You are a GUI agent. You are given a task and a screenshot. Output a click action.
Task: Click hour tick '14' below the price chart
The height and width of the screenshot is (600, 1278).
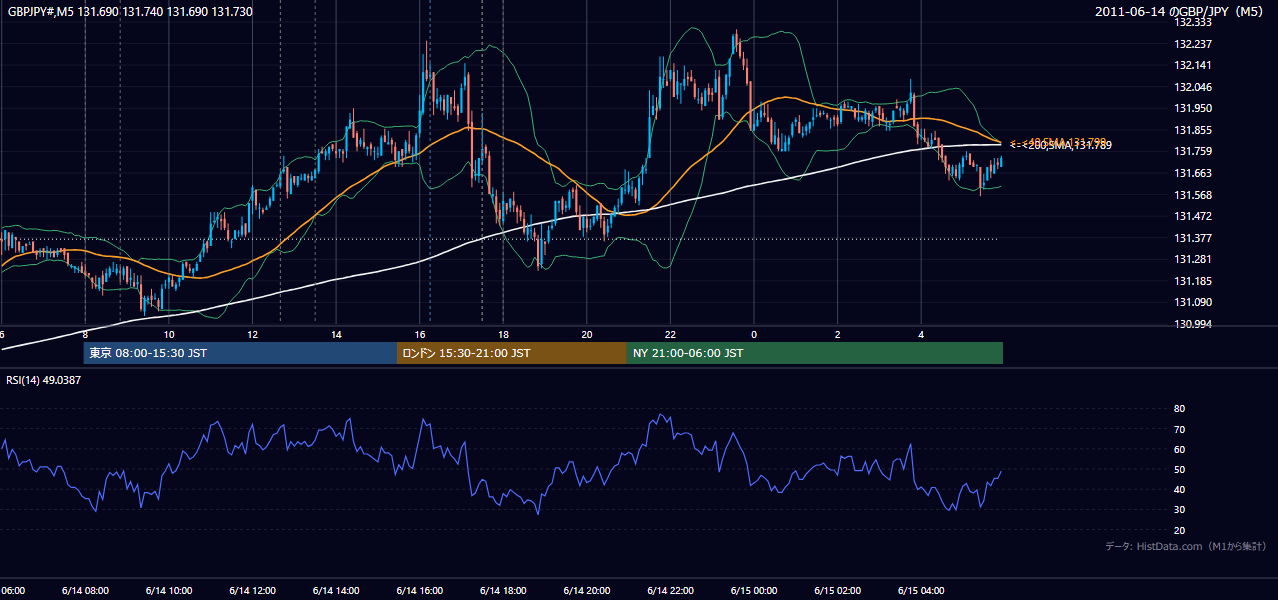click(336, 335)
